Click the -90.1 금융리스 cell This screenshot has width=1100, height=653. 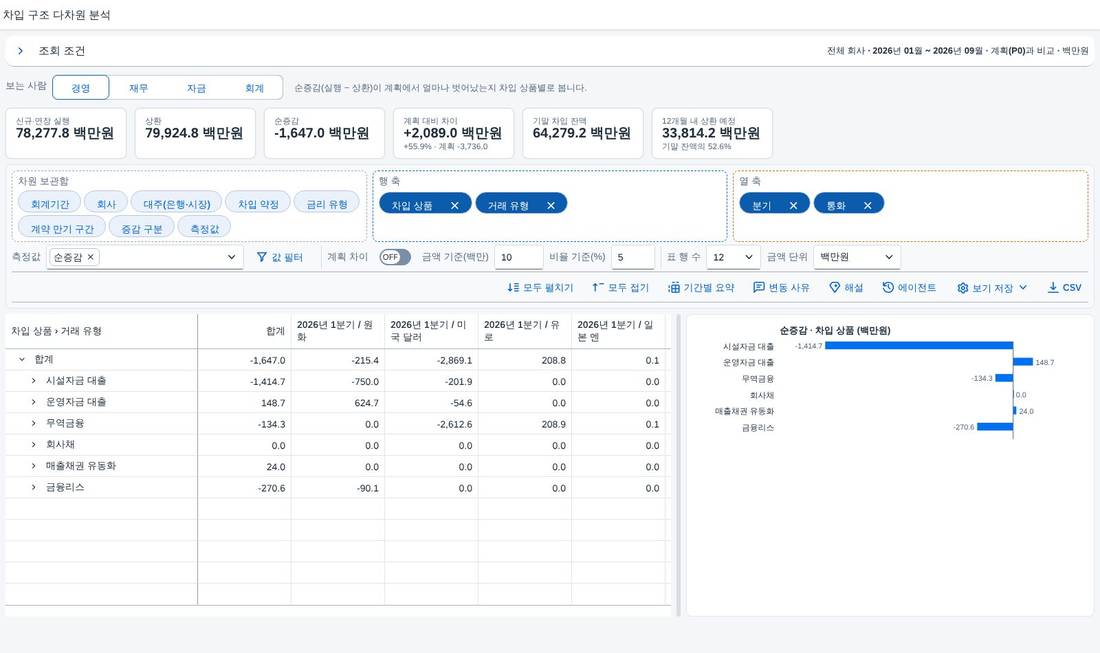337,488
